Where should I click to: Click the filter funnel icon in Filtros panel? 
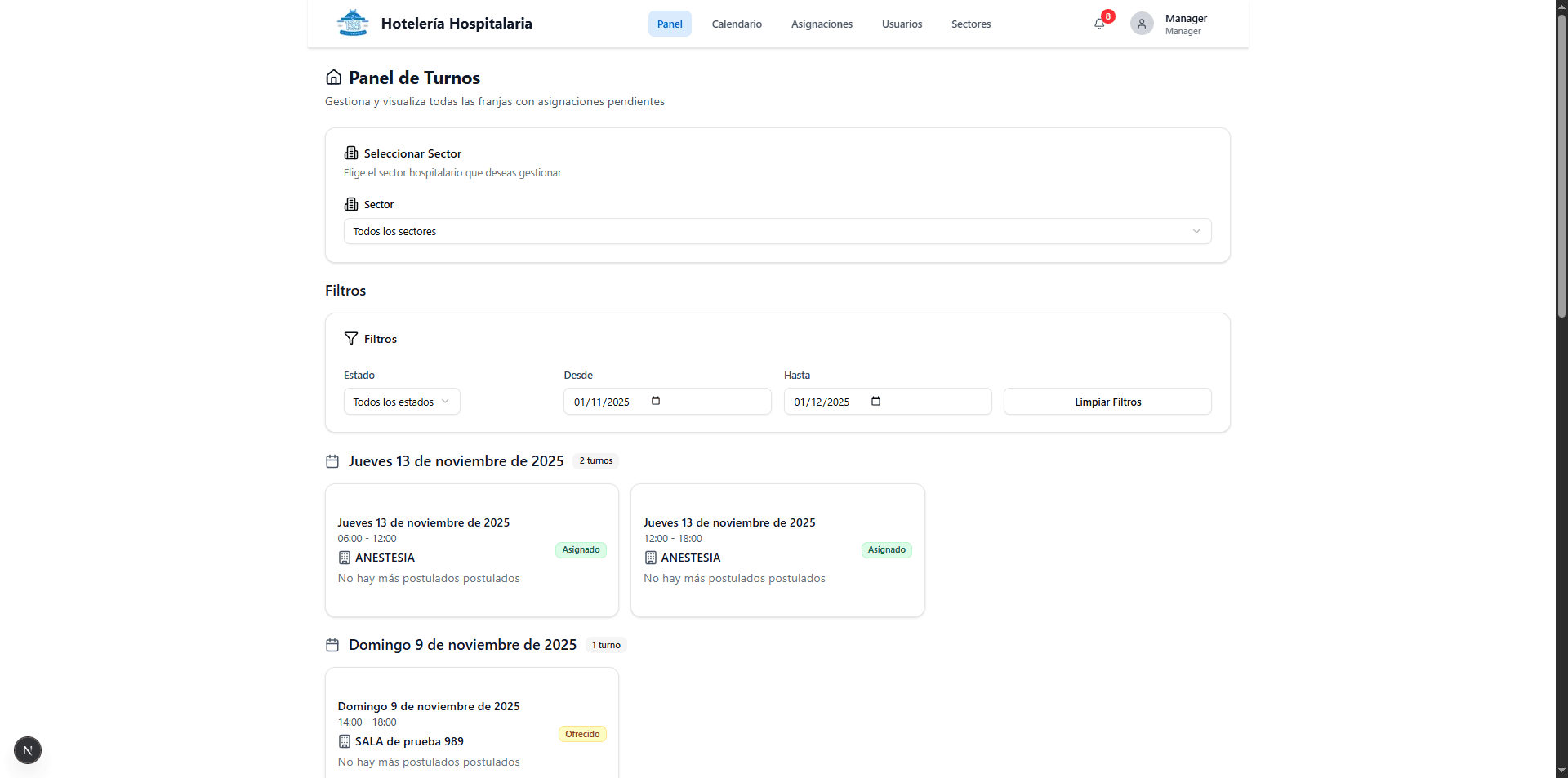pos(350,338)
